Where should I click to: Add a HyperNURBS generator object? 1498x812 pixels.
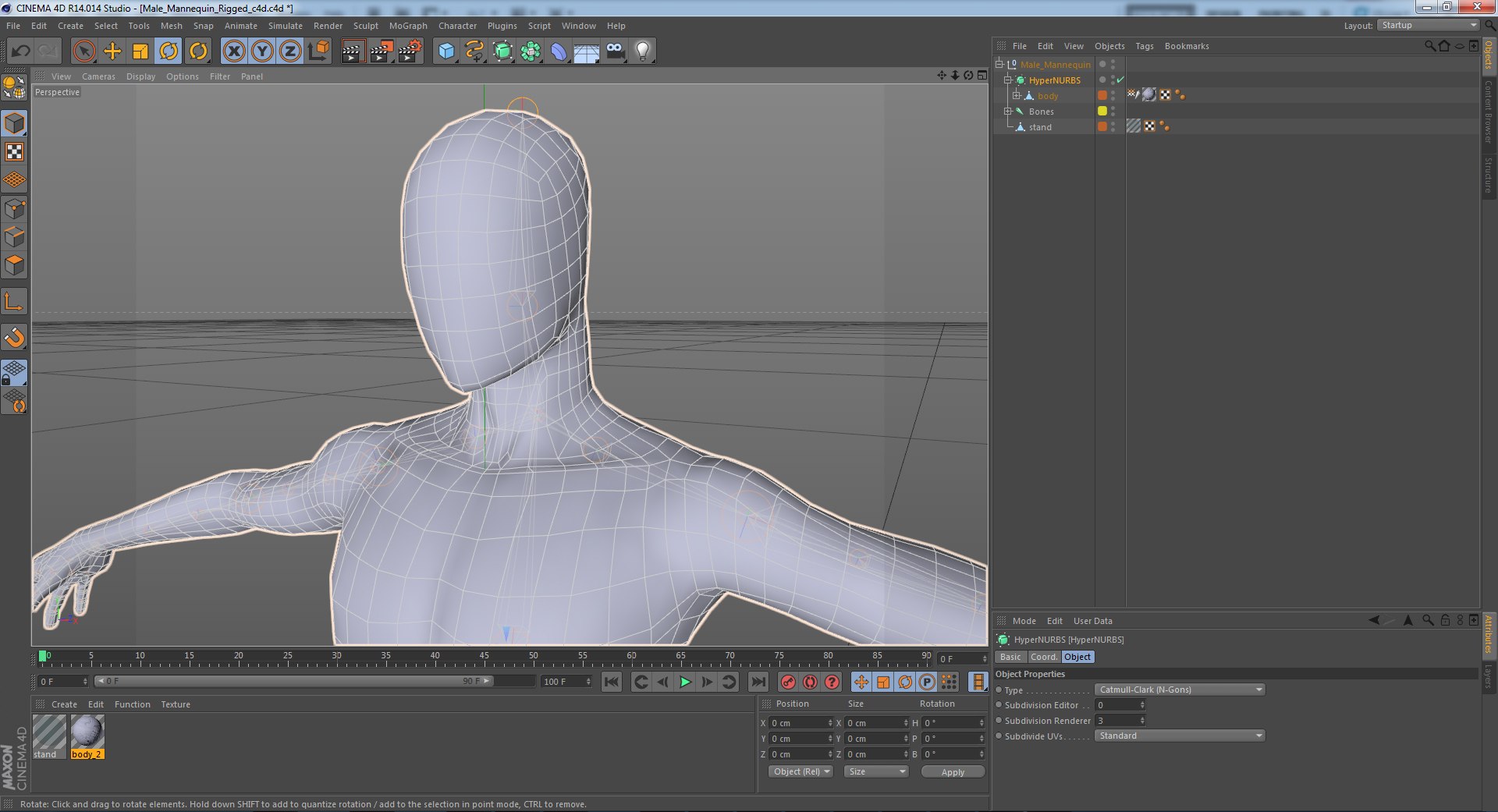point(503,51)
